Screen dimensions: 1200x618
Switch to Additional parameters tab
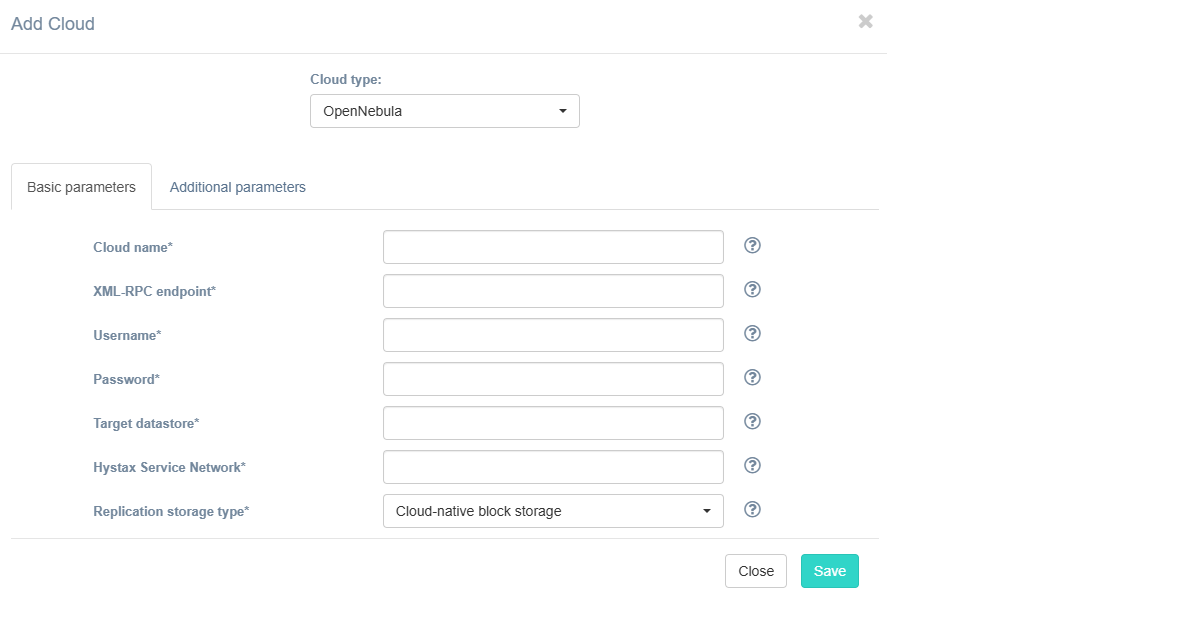tap(237, 187)
